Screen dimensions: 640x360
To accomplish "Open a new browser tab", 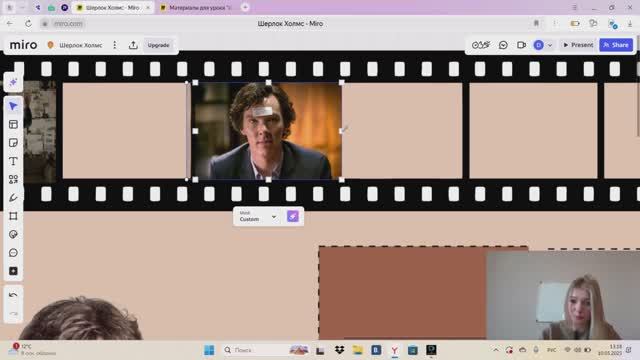I will point(245,7).
